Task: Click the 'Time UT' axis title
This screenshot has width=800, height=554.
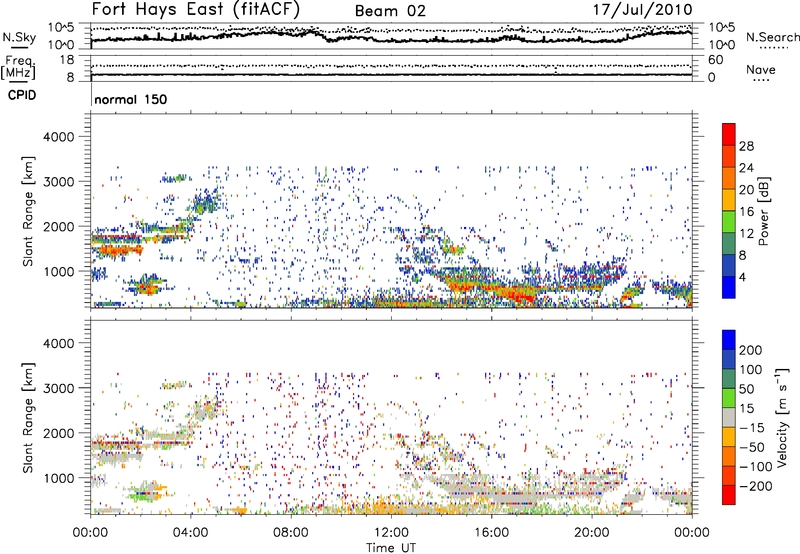Action: tap(391, 547)
